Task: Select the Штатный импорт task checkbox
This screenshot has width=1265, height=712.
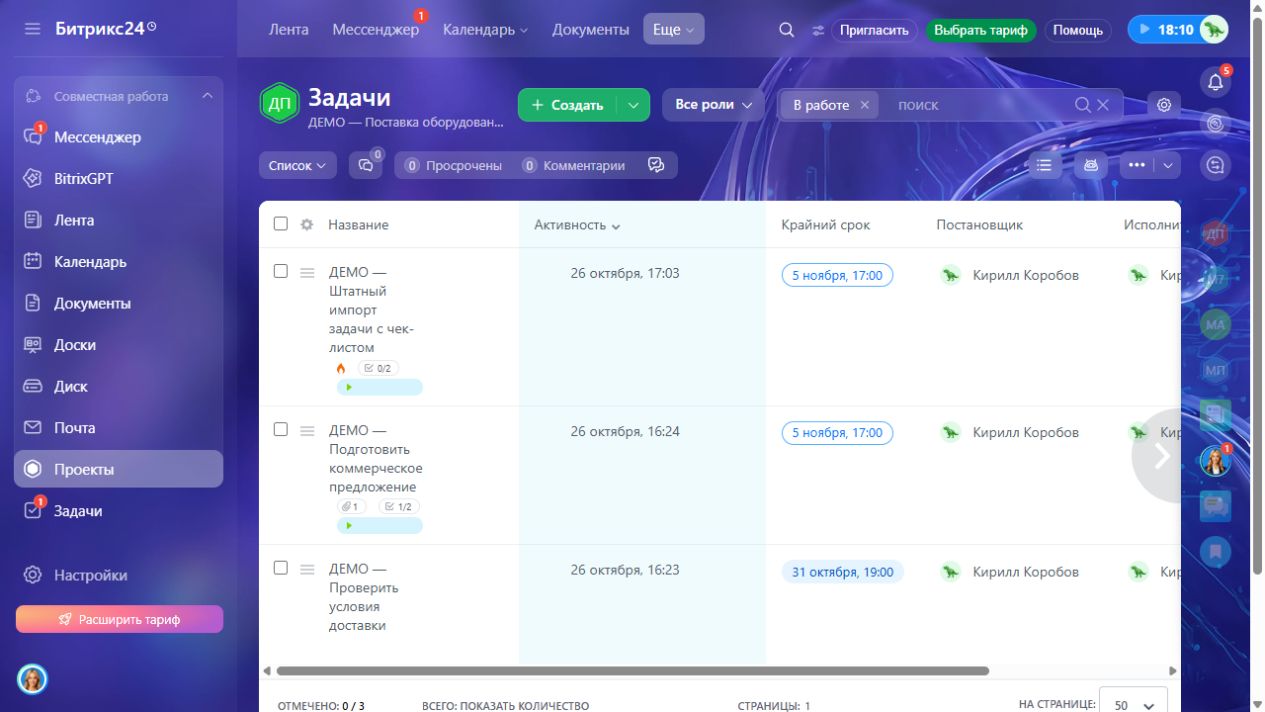Action: coord(281,271)
